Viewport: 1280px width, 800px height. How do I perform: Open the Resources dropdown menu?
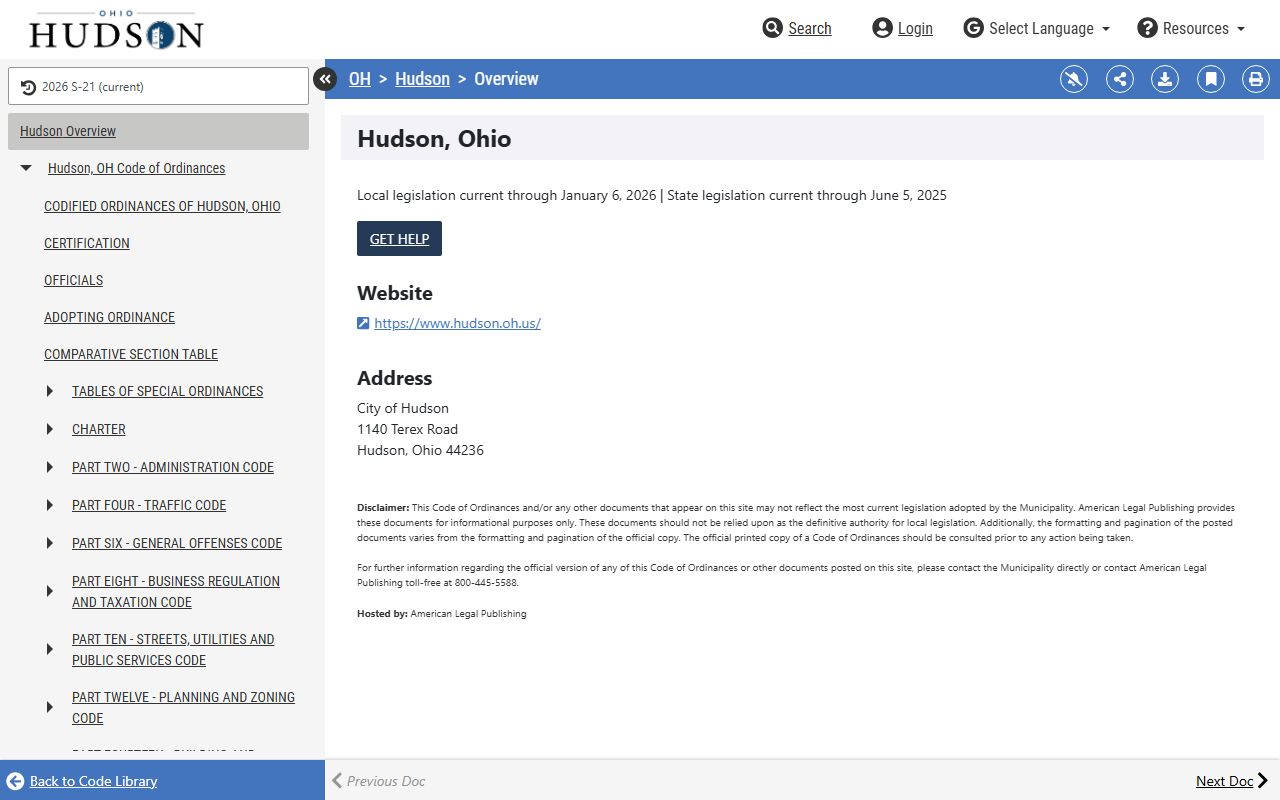(1191, 28)
